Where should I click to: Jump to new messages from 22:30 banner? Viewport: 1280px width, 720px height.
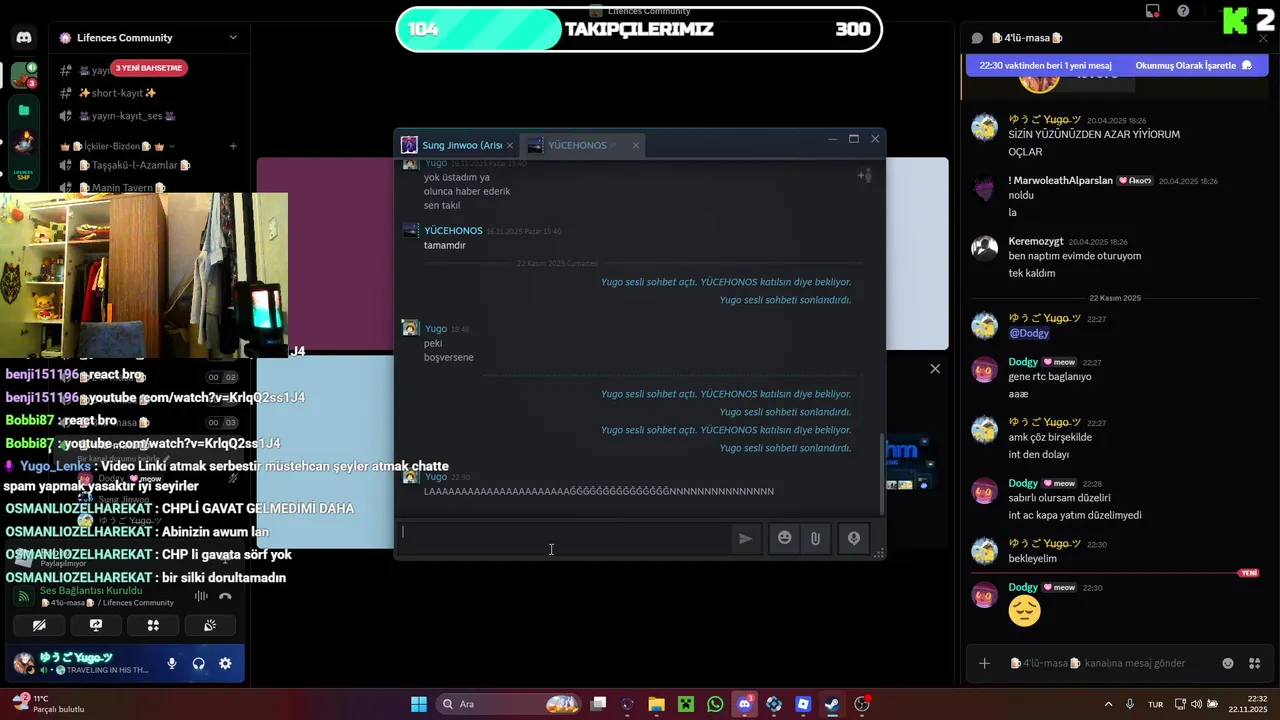tap(1045, 65)
